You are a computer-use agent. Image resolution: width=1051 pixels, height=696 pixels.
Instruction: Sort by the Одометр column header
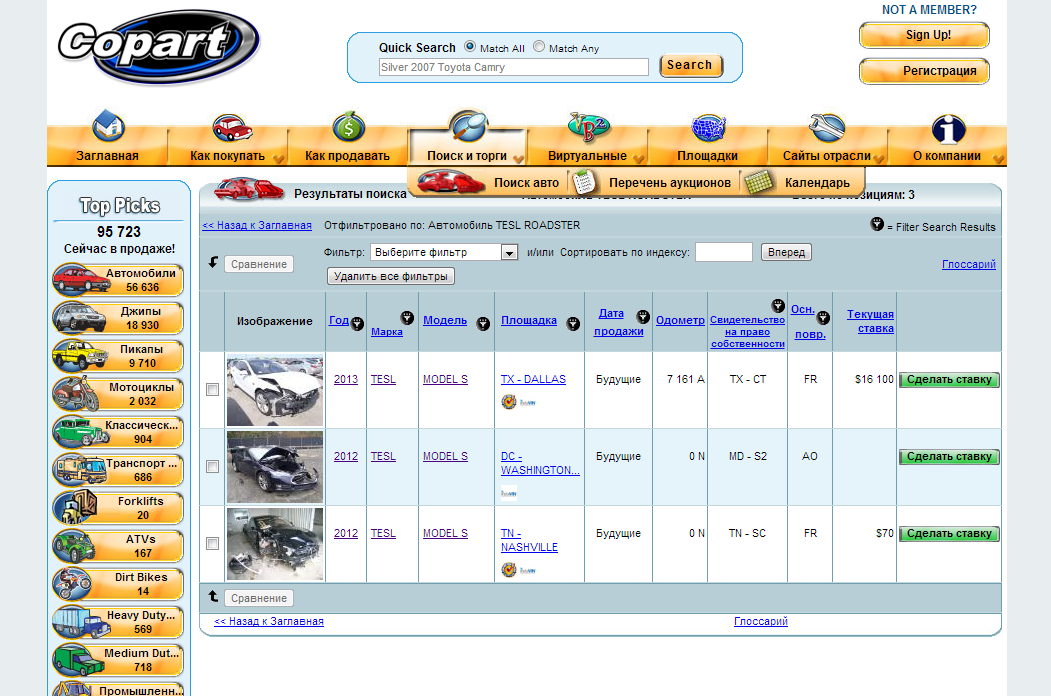coord(680,321)
